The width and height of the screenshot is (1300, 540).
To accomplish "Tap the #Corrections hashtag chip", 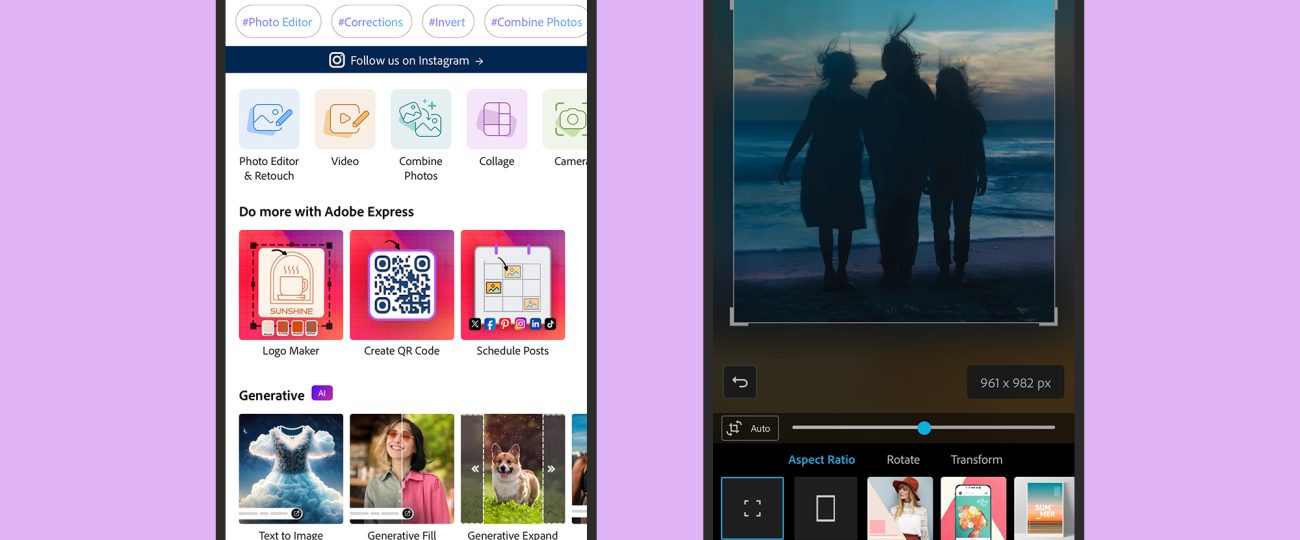I will tap(371, 22).
